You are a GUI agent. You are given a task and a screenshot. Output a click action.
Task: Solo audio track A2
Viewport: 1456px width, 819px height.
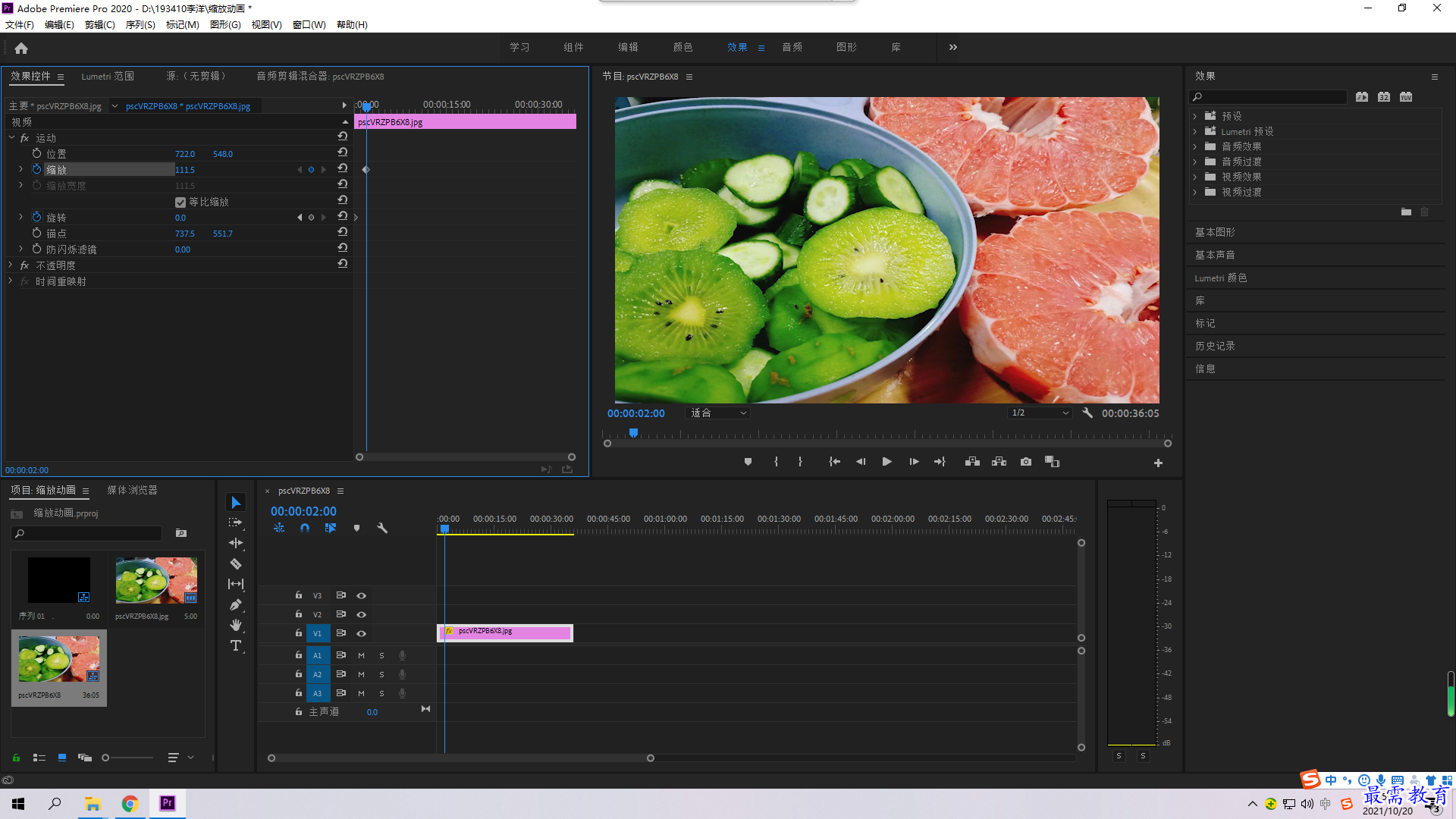(381, 674)
